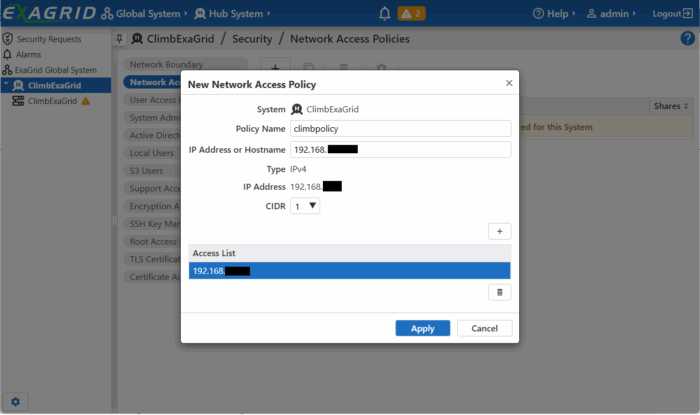Open the CIDR dropdown
This screenshot has height=415, width=700.
(305, 206)
